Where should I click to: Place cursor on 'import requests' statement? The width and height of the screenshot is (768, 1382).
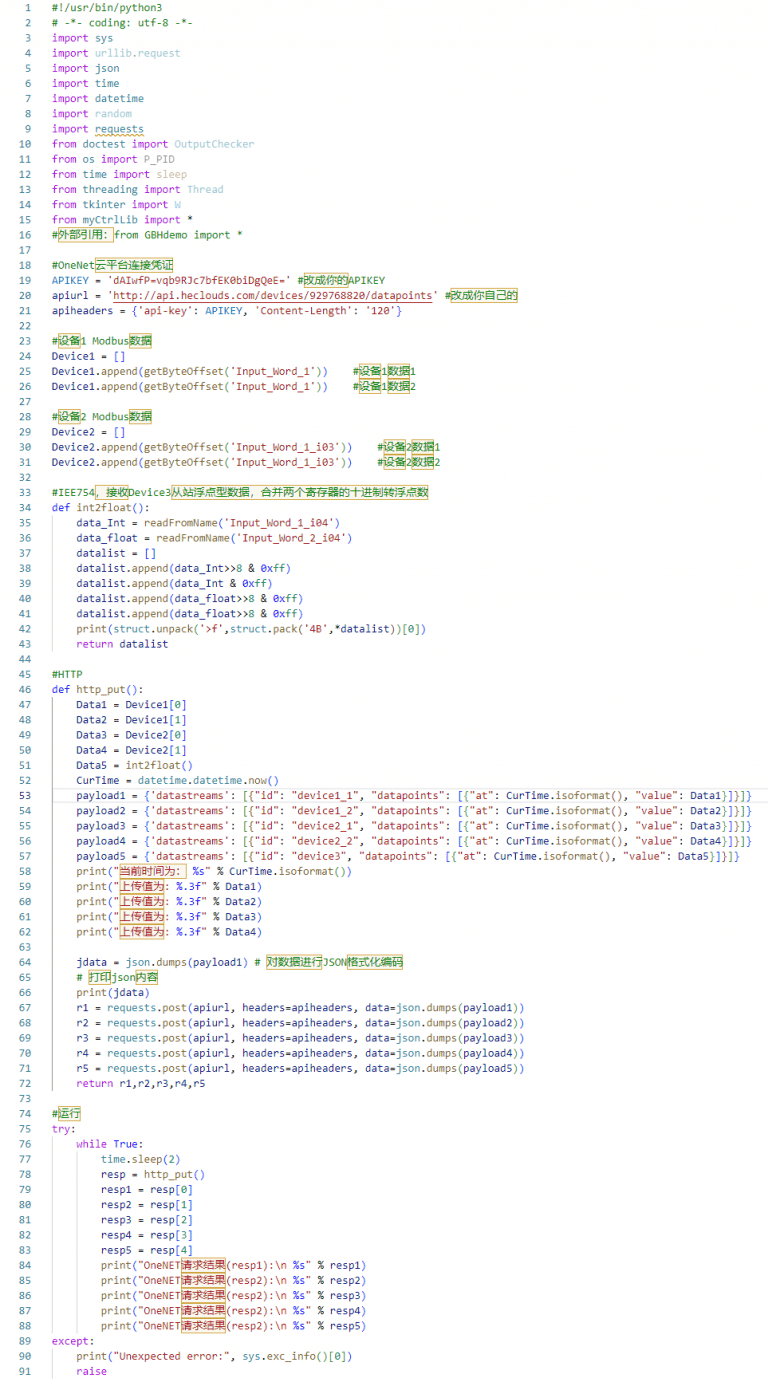tap(97, 129)
